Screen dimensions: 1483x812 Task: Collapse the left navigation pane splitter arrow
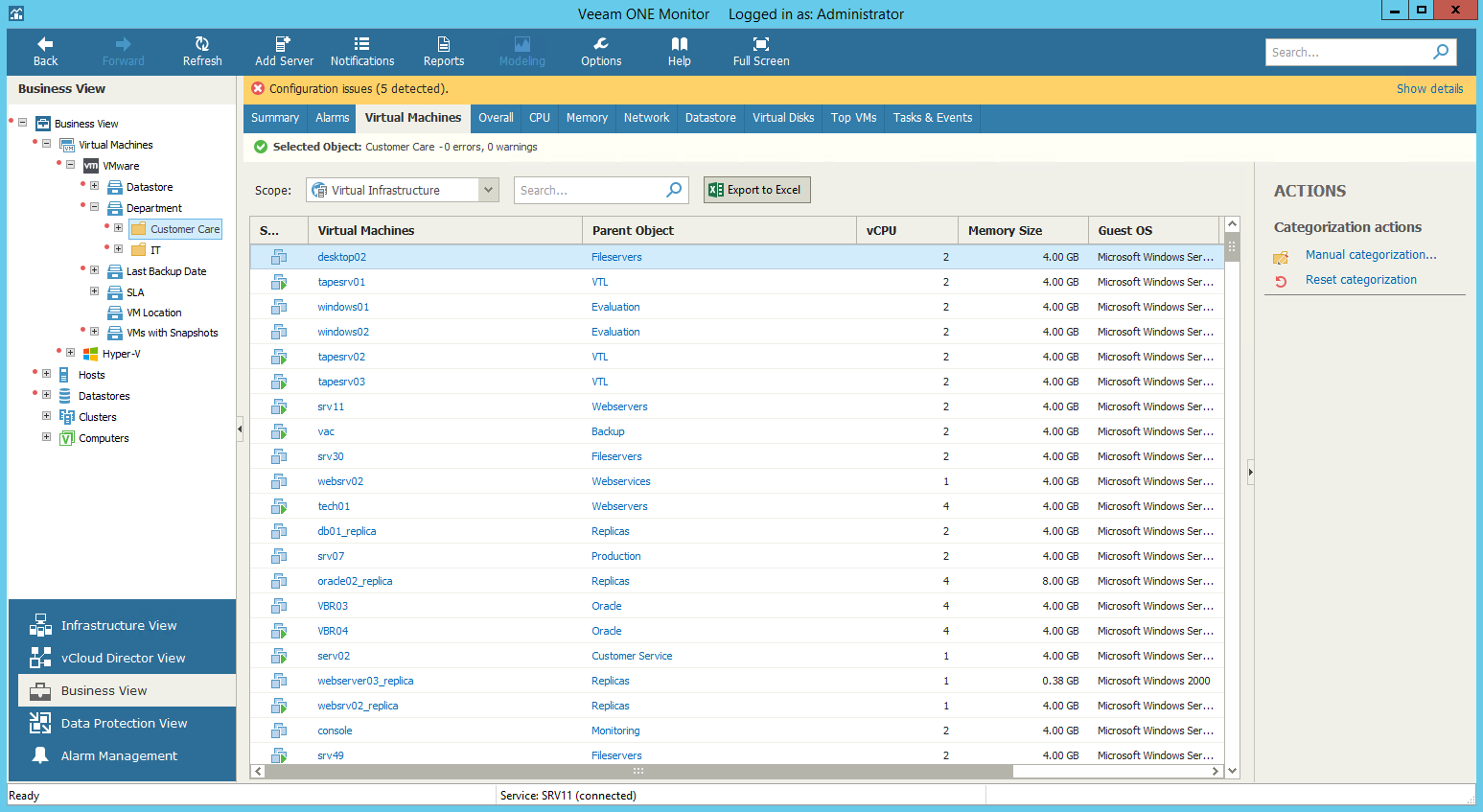(240, 429)
